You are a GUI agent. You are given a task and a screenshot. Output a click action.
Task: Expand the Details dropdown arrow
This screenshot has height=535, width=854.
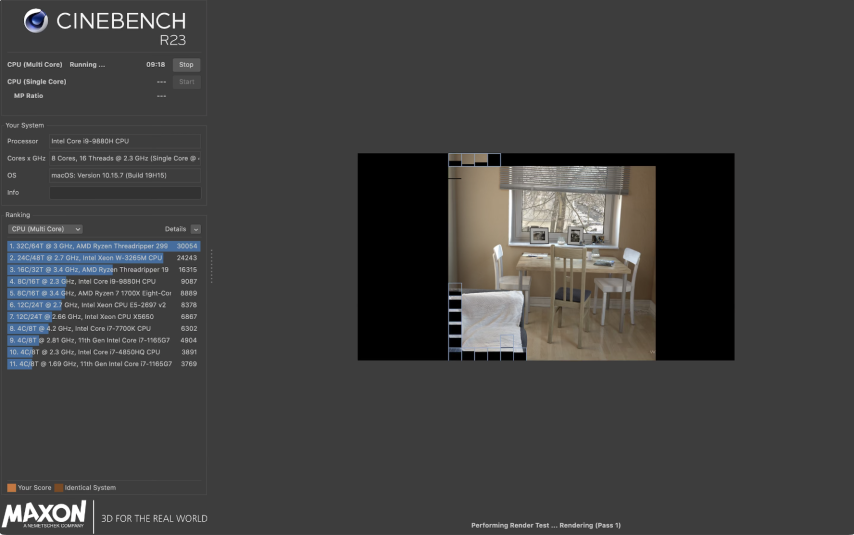(196, 229)
